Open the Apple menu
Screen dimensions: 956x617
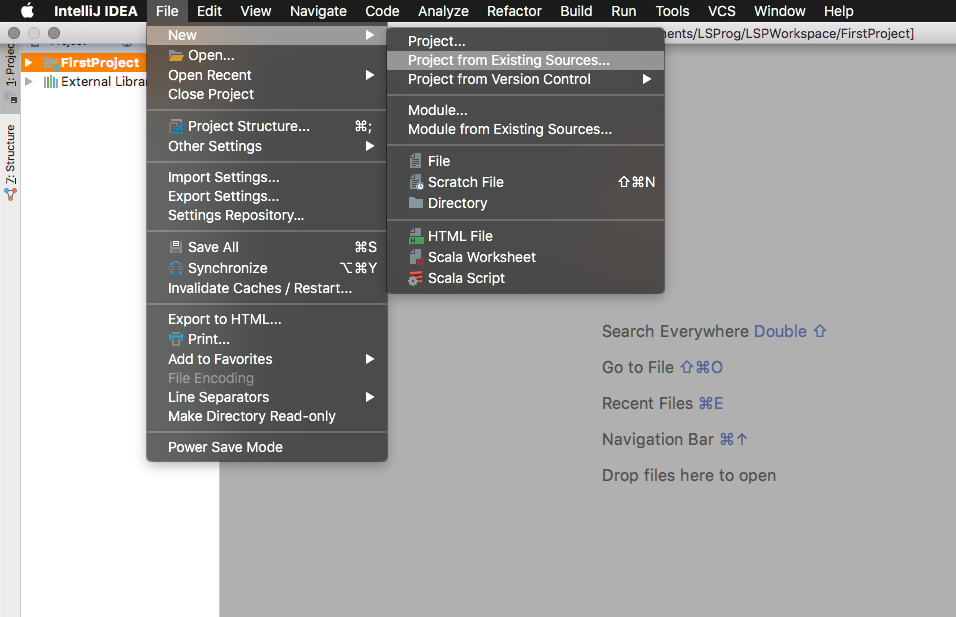click(27, 11)
